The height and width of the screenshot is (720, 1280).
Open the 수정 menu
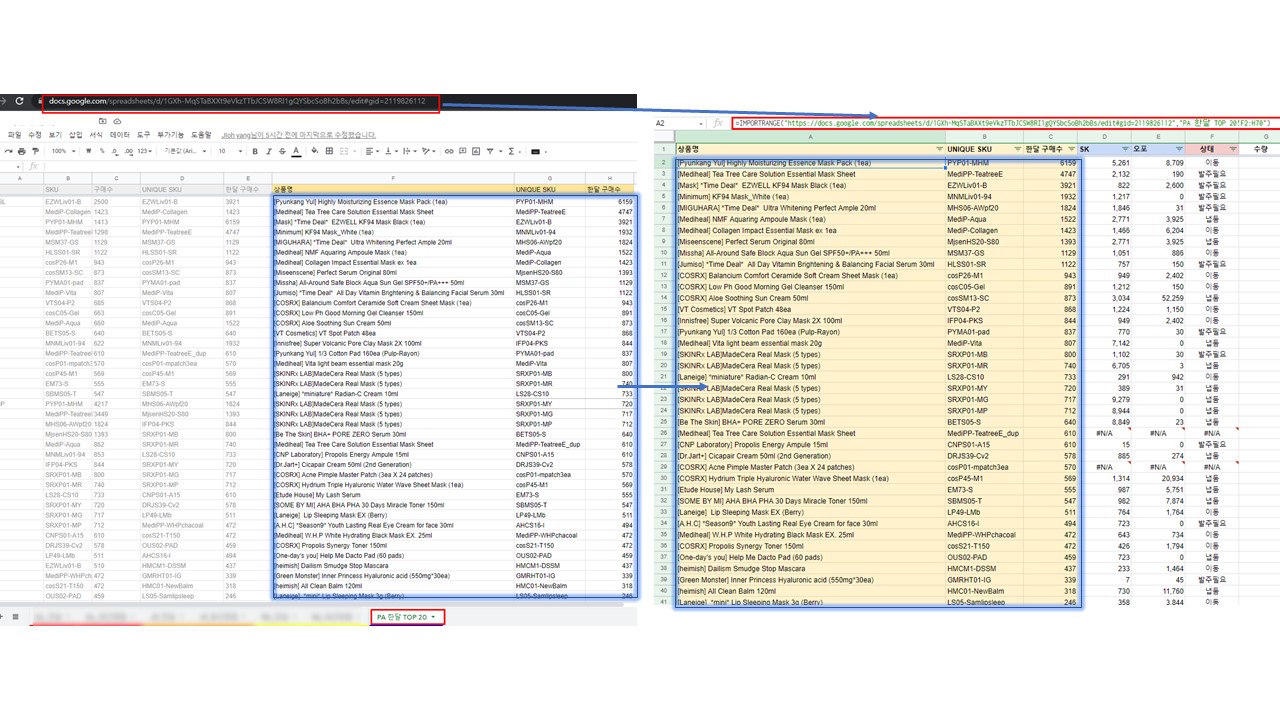[35, 135]
